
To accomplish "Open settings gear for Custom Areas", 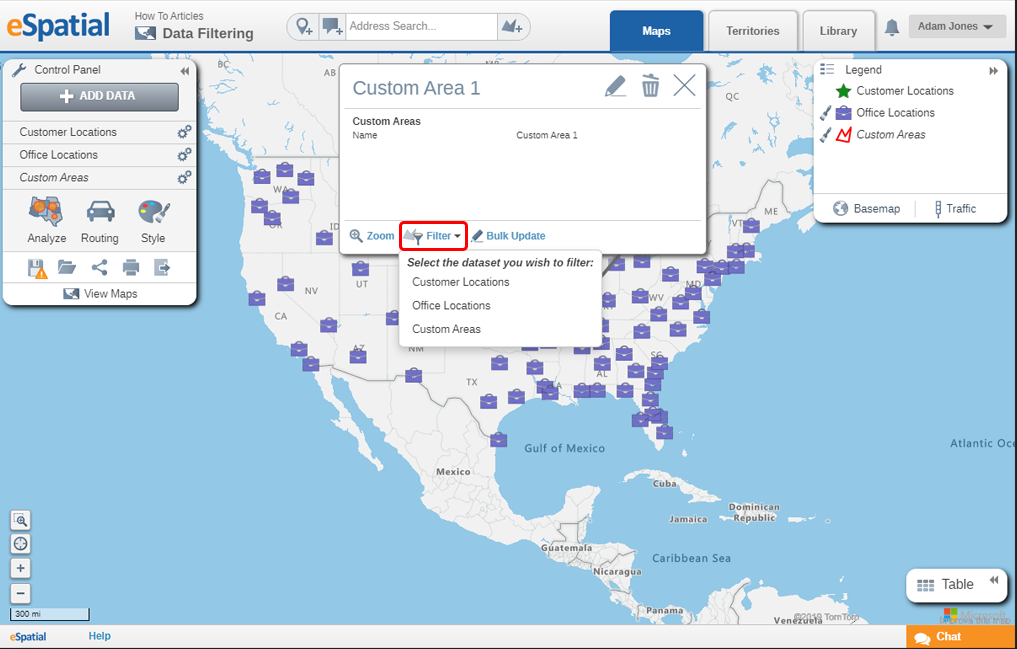I will coord(184,178).
